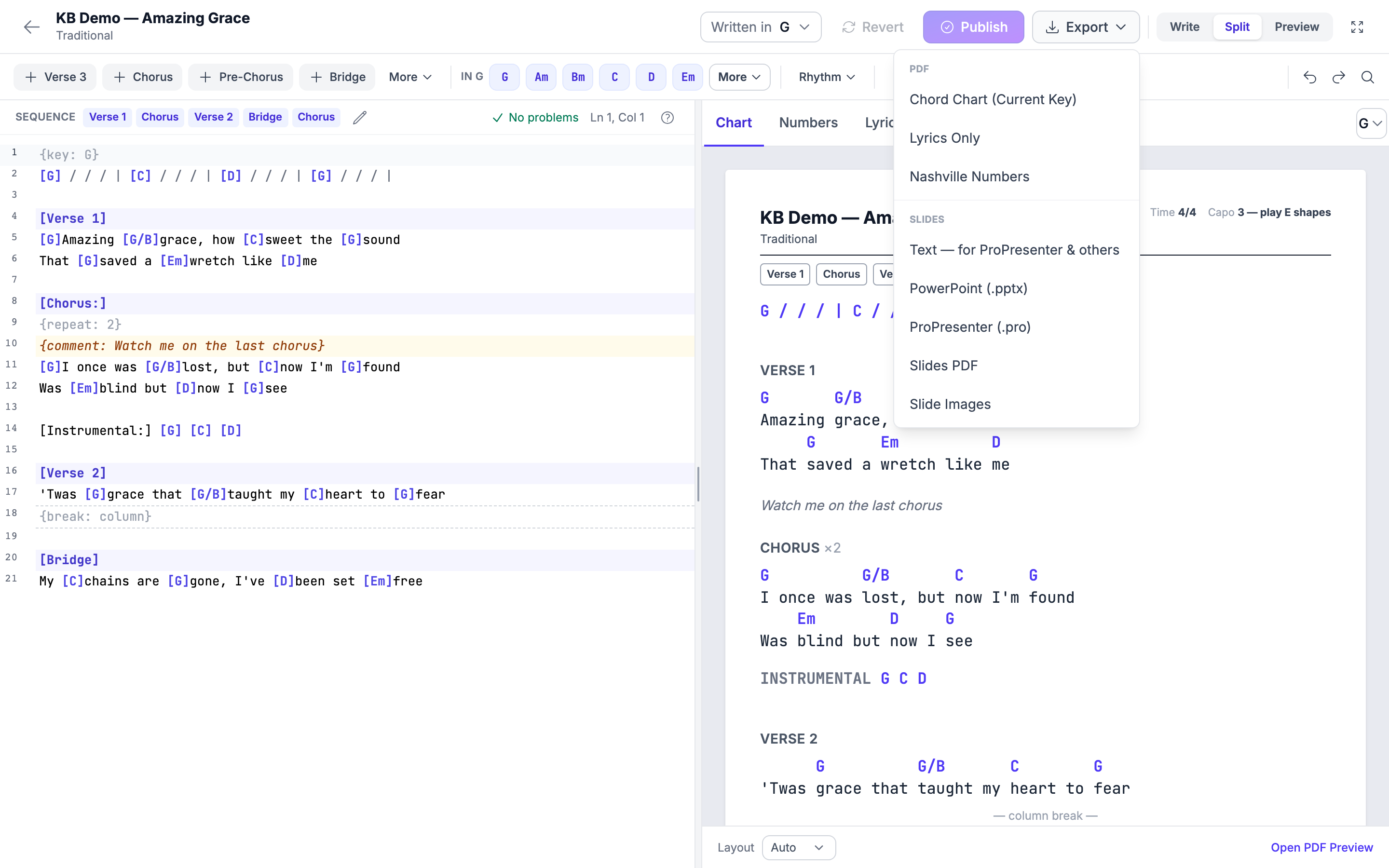Switch to Split view mode

1237,27
